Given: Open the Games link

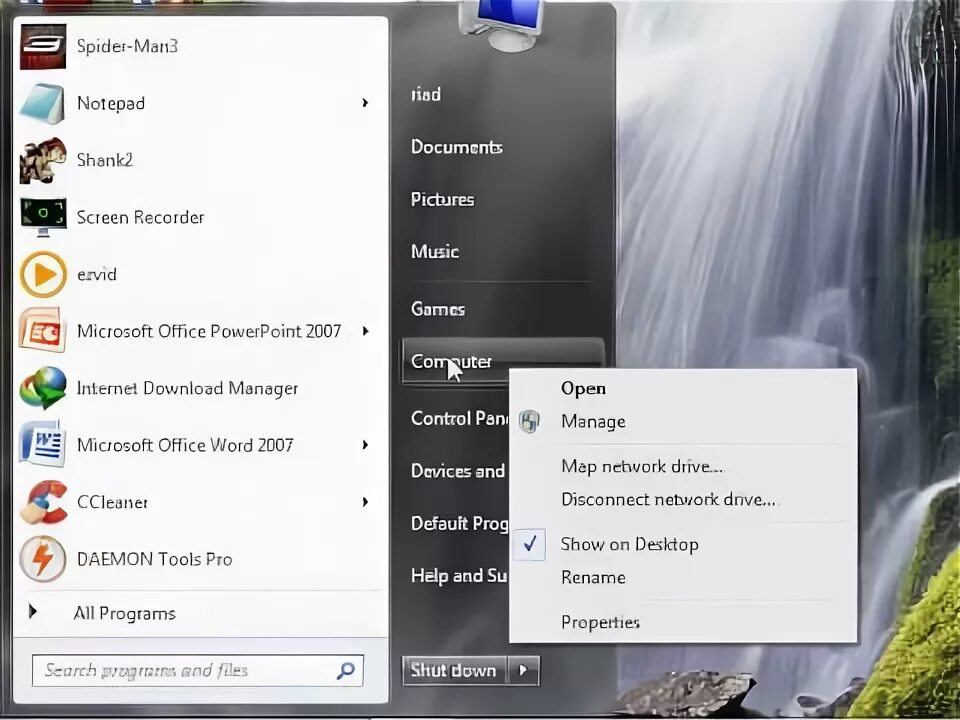Looking at the screenshot, I should click(438, 309).
